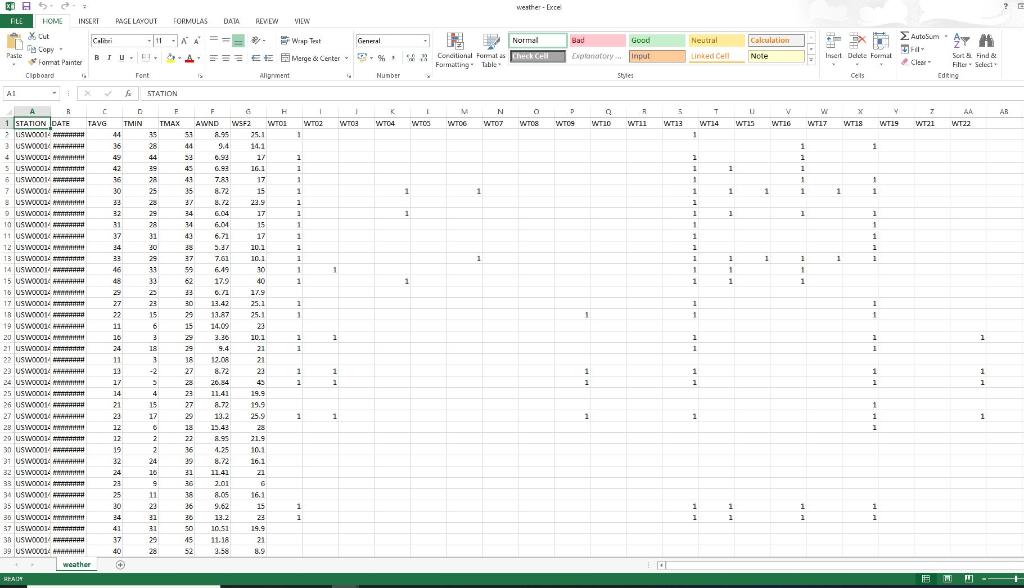Open the General number format dropdown
This screenshot has width=1024, height=588.
(425, 40)
